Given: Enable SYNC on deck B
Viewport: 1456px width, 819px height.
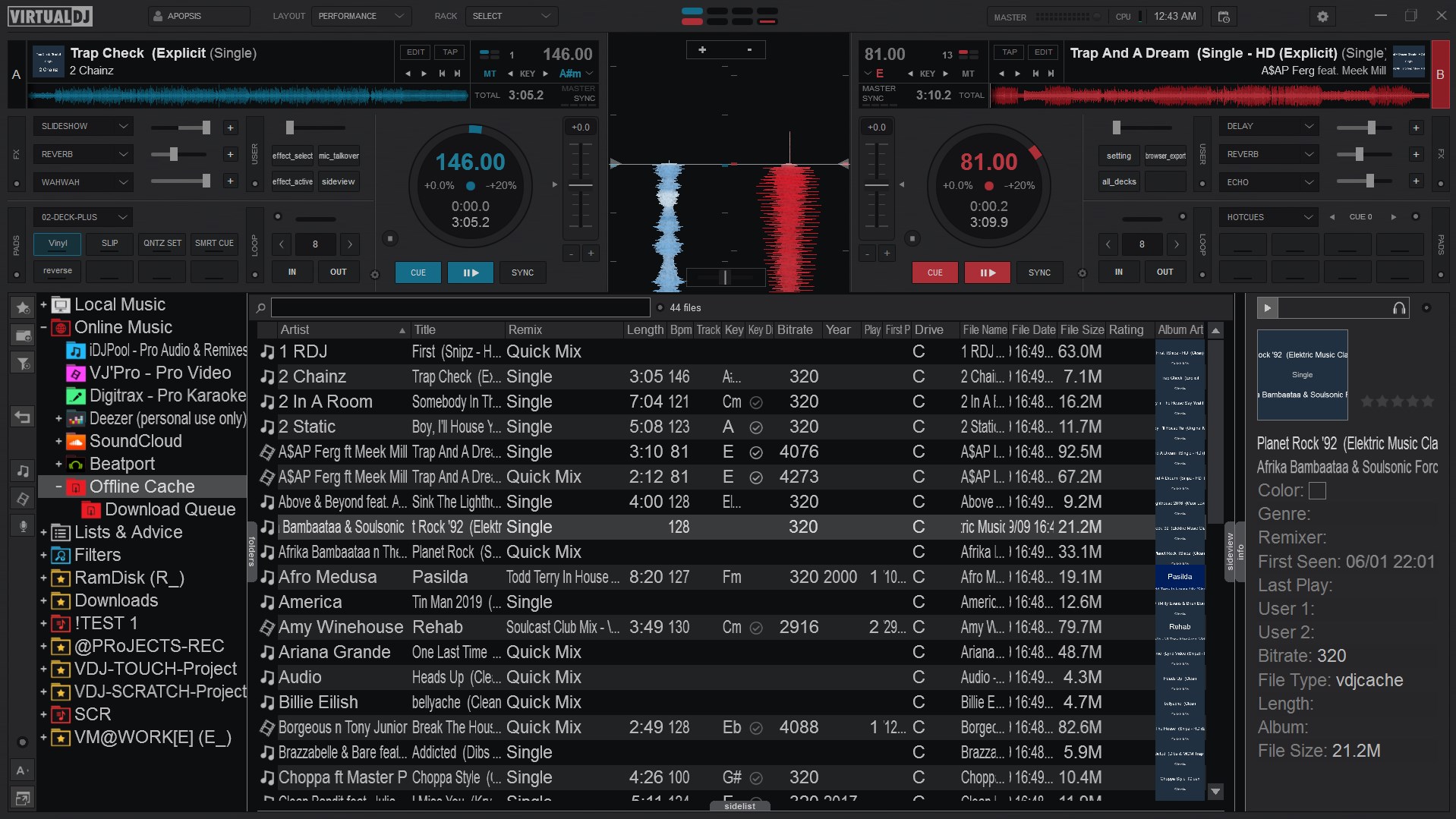Looking at the screenshot, I should pos(1039,272).
